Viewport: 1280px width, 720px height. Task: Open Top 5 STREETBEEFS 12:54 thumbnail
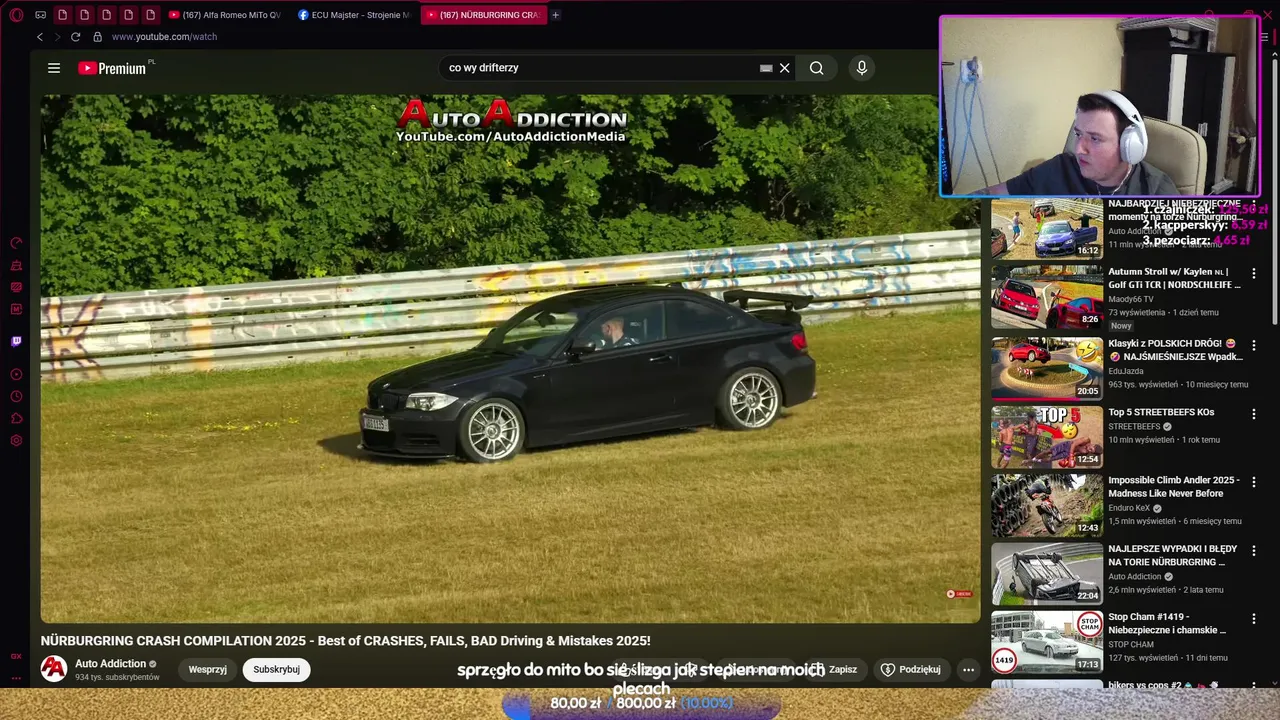[1047, 437]
